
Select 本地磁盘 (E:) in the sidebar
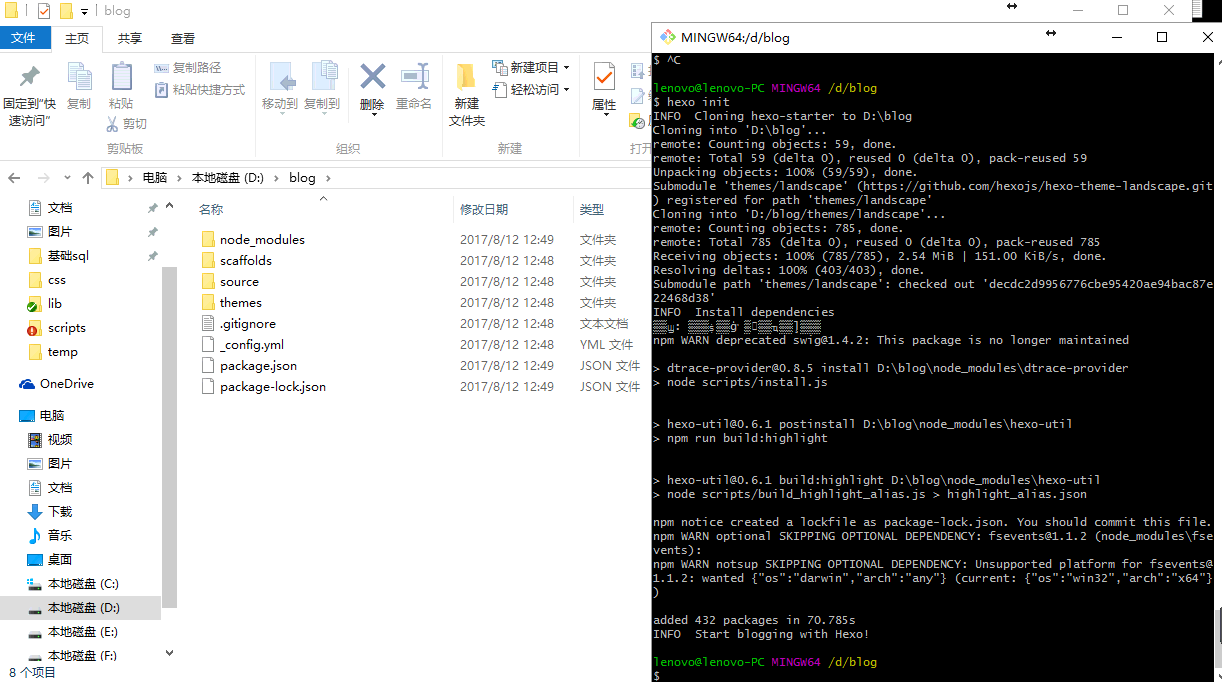[x=83, y=632]
